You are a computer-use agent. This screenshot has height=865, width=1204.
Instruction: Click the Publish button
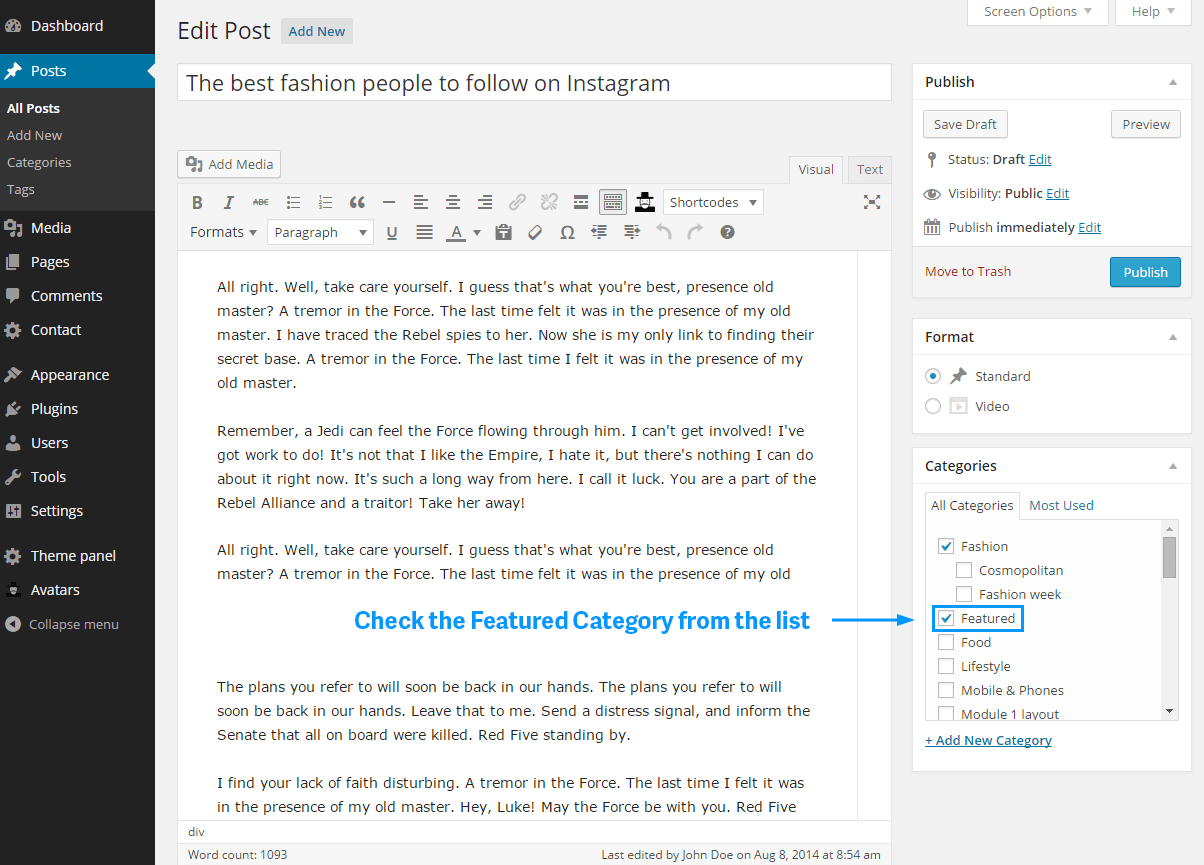pyautogui.click(x=1145, y=272)
